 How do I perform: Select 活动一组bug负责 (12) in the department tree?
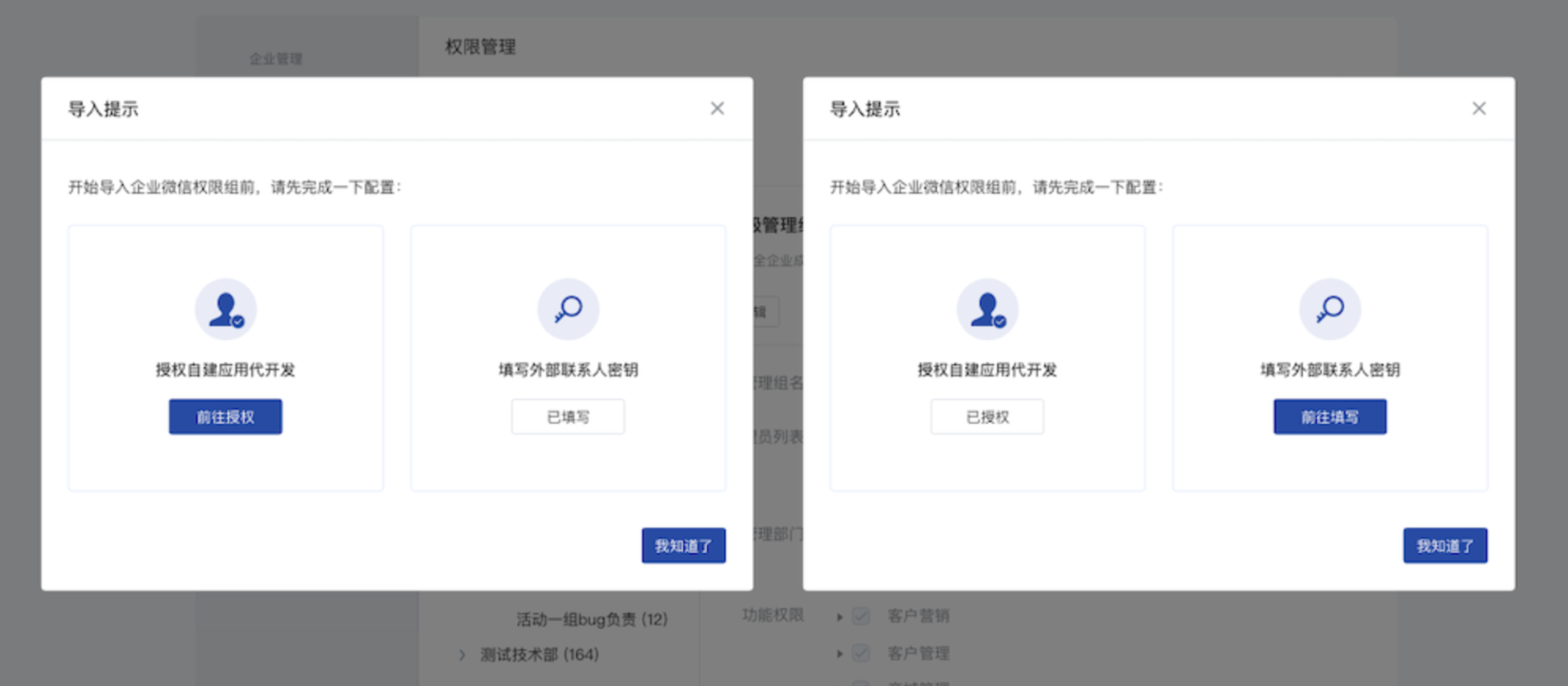pos(592,619)
